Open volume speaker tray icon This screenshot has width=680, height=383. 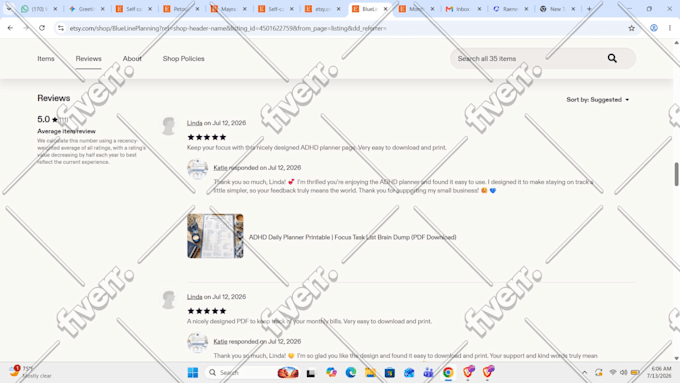click(x=624, y=373)
